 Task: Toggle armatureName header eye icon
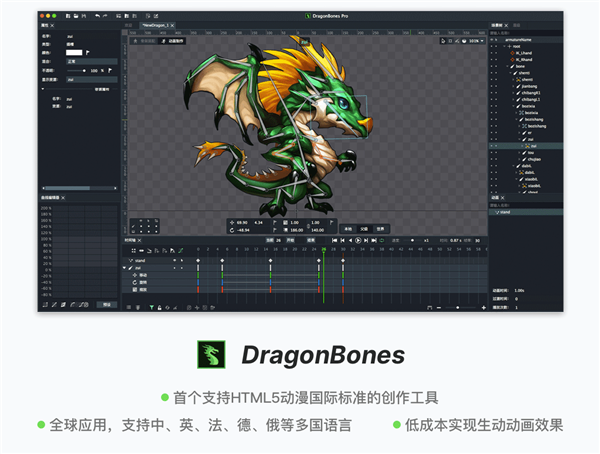[x=492, y=39]
